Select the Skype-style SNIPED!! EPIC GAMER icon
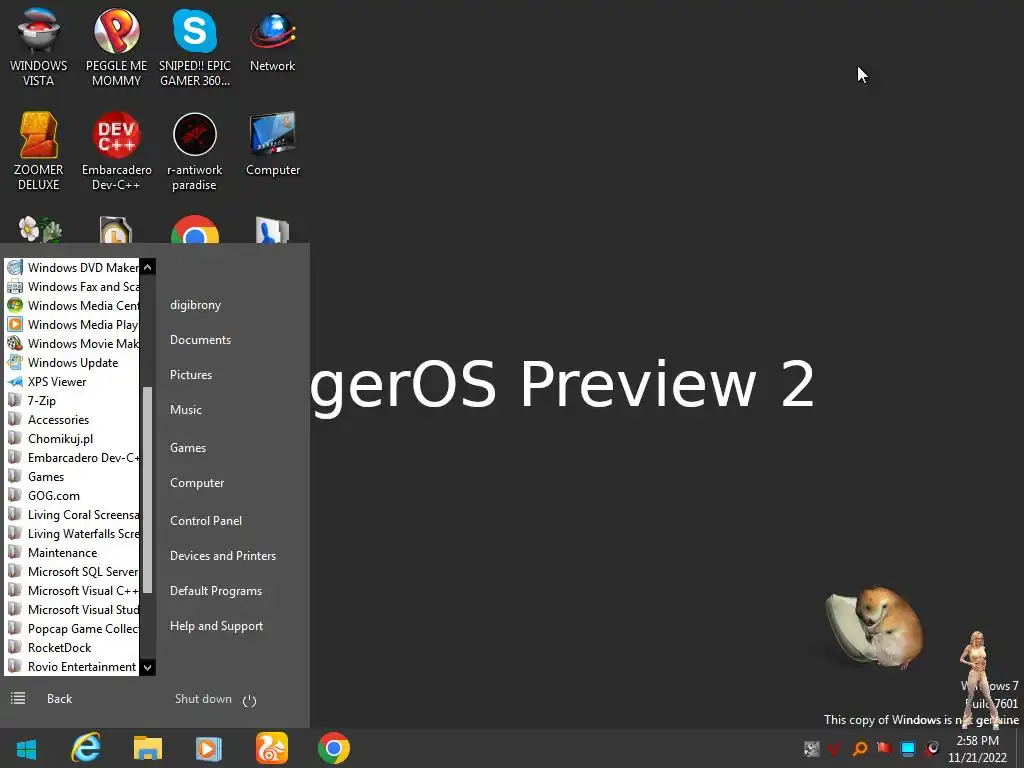Viewport: 1024px width, 768px height. pos(195,48)
